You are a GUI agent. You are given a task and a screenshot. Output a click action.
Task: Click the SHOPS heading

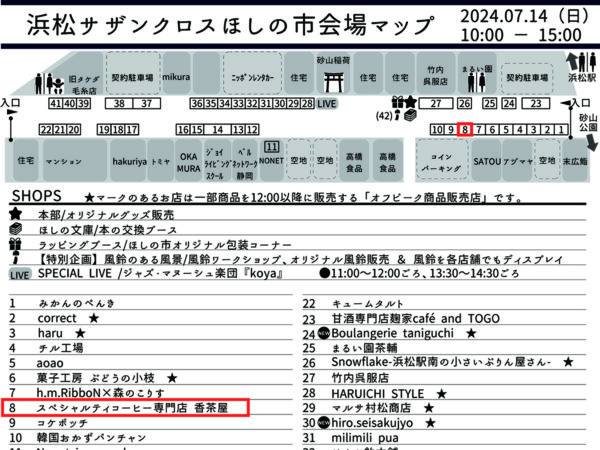pos(37,196)
